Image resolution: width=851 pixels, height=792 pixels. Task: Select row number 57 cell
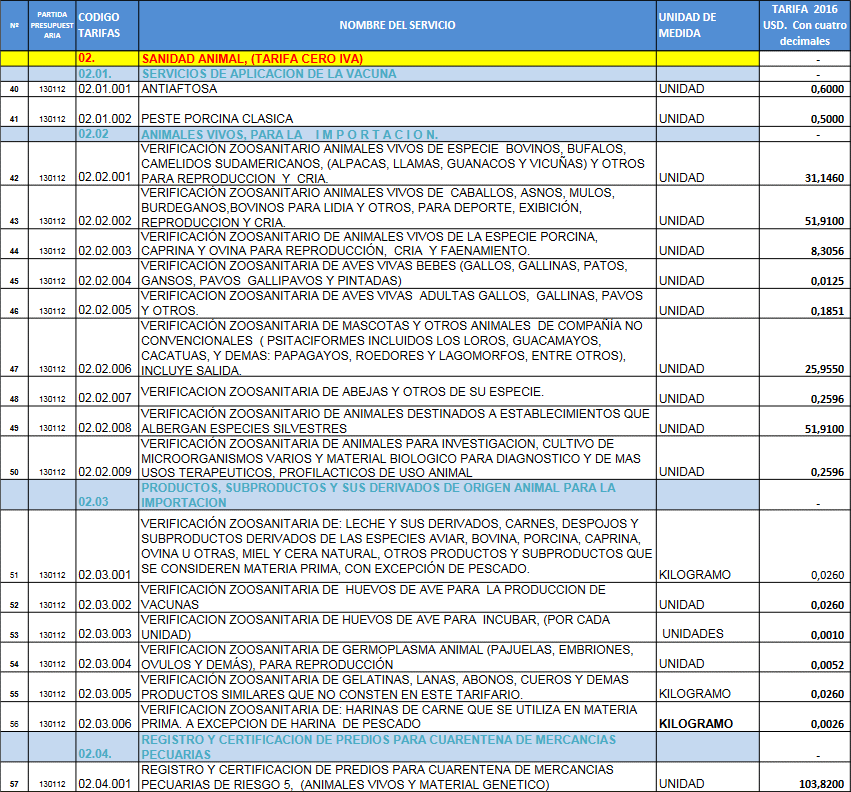click(x=14, y=784)
